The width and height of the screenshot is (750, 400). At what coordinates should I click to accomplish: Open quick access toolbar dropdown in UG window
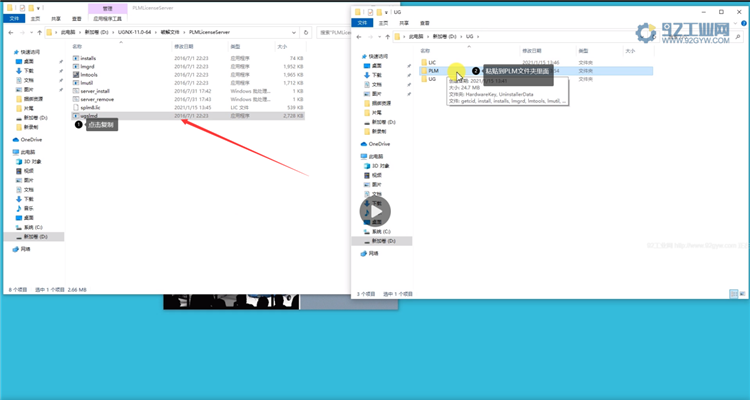386,12
